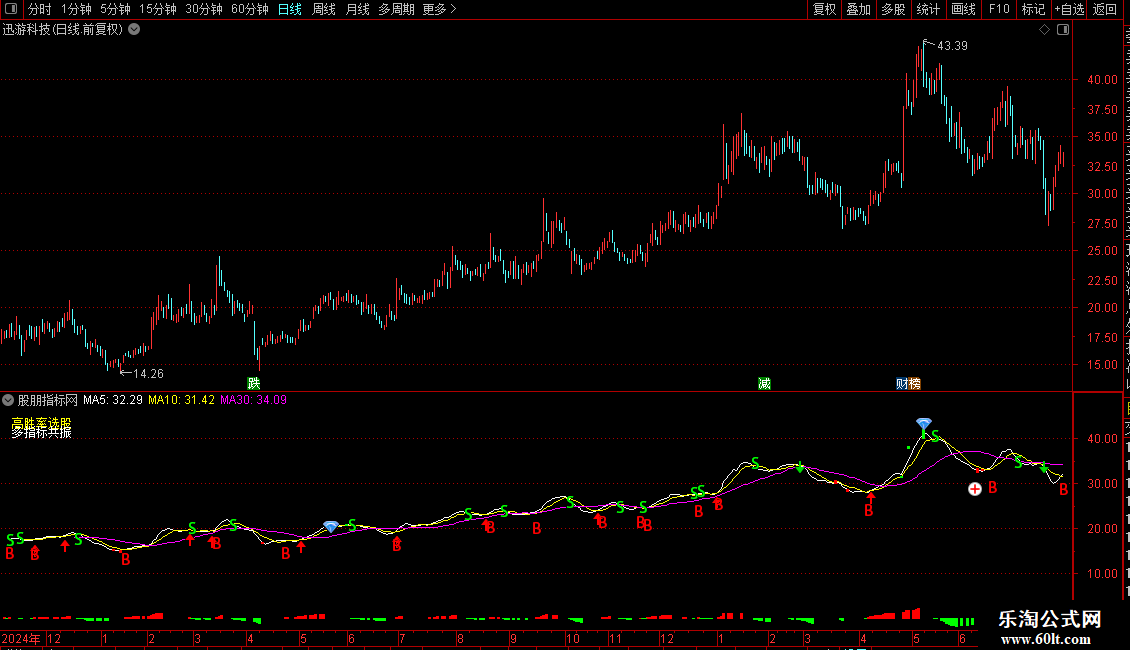
Task: Click the 40.00 price axis label in main chart
Action: [1102, 80]
